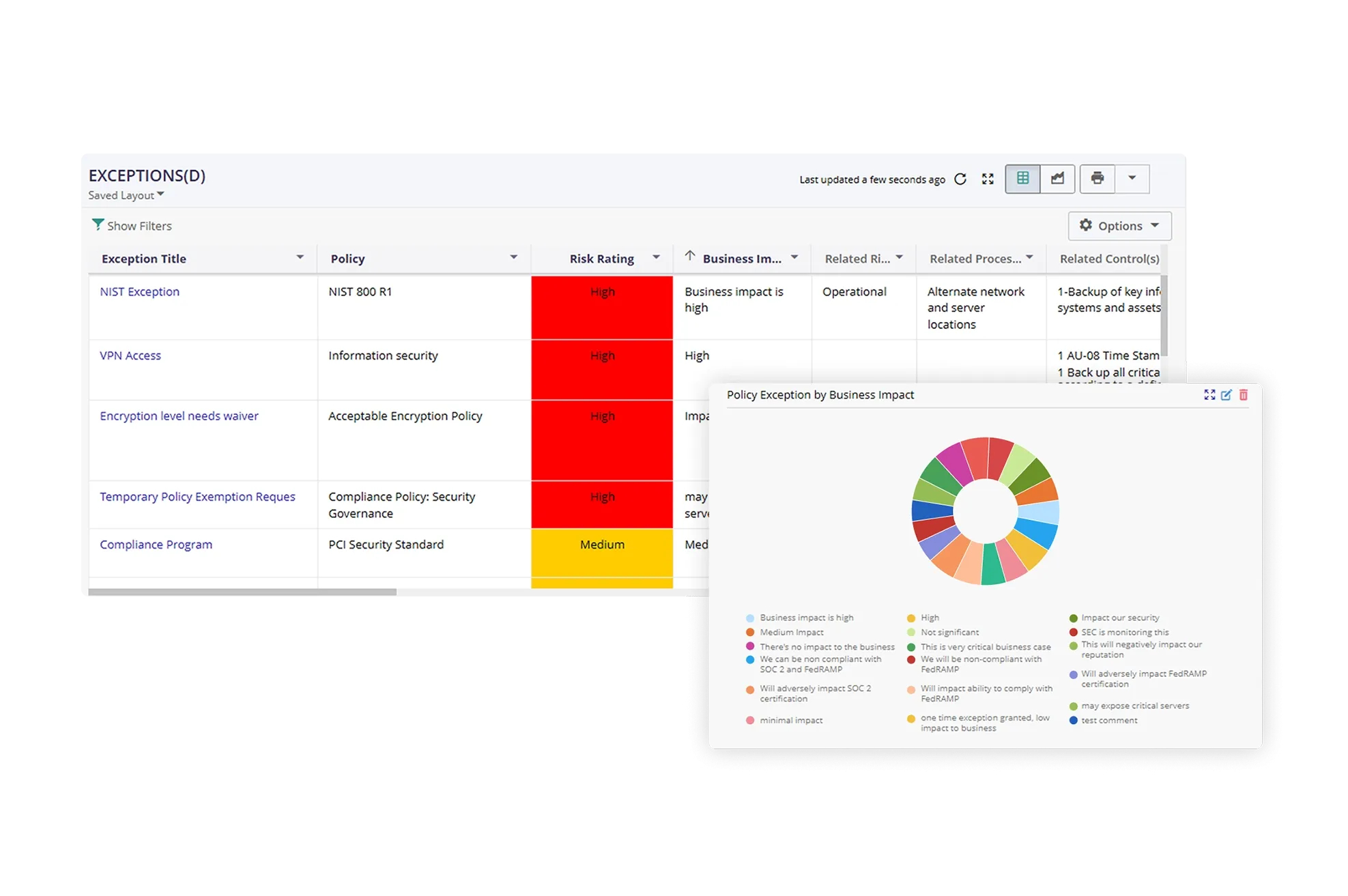This screenshot has width=1348, height=896.
Task: Switch to the table grid view
Action: tap(1022, 178)
